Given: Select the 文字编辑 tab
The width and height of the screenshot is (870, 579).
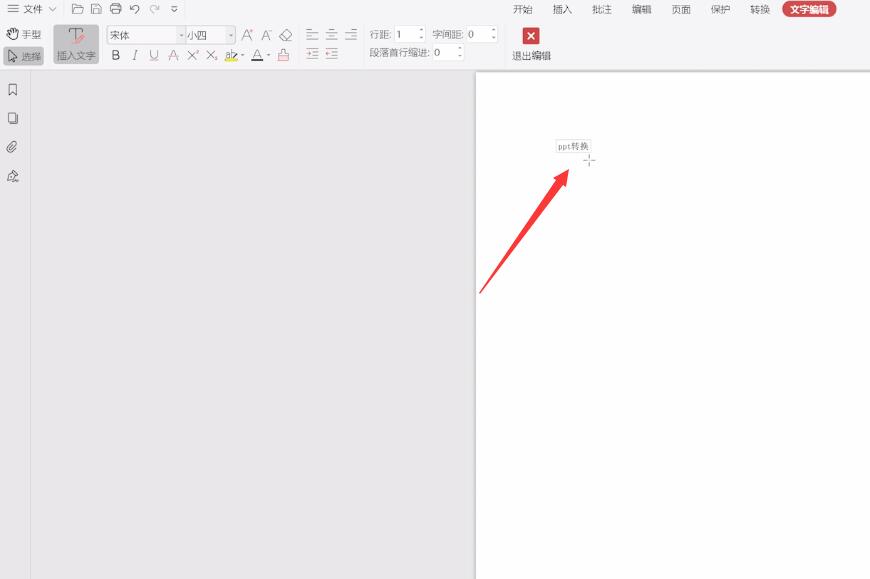Looking at the screenshot, I should 809,9.
